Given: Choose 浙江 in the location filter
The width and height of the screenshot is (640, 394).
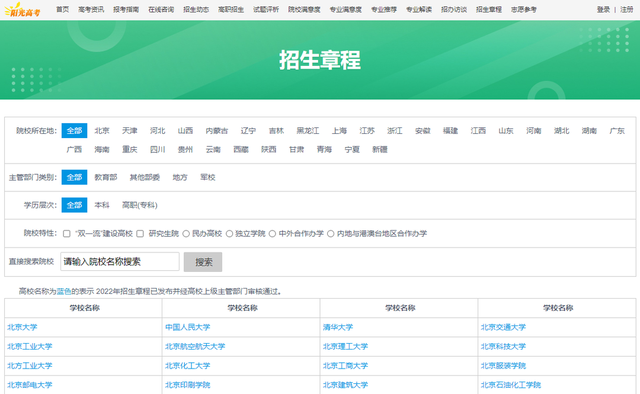Looking at the screenshot, I should tap(395, 131).
